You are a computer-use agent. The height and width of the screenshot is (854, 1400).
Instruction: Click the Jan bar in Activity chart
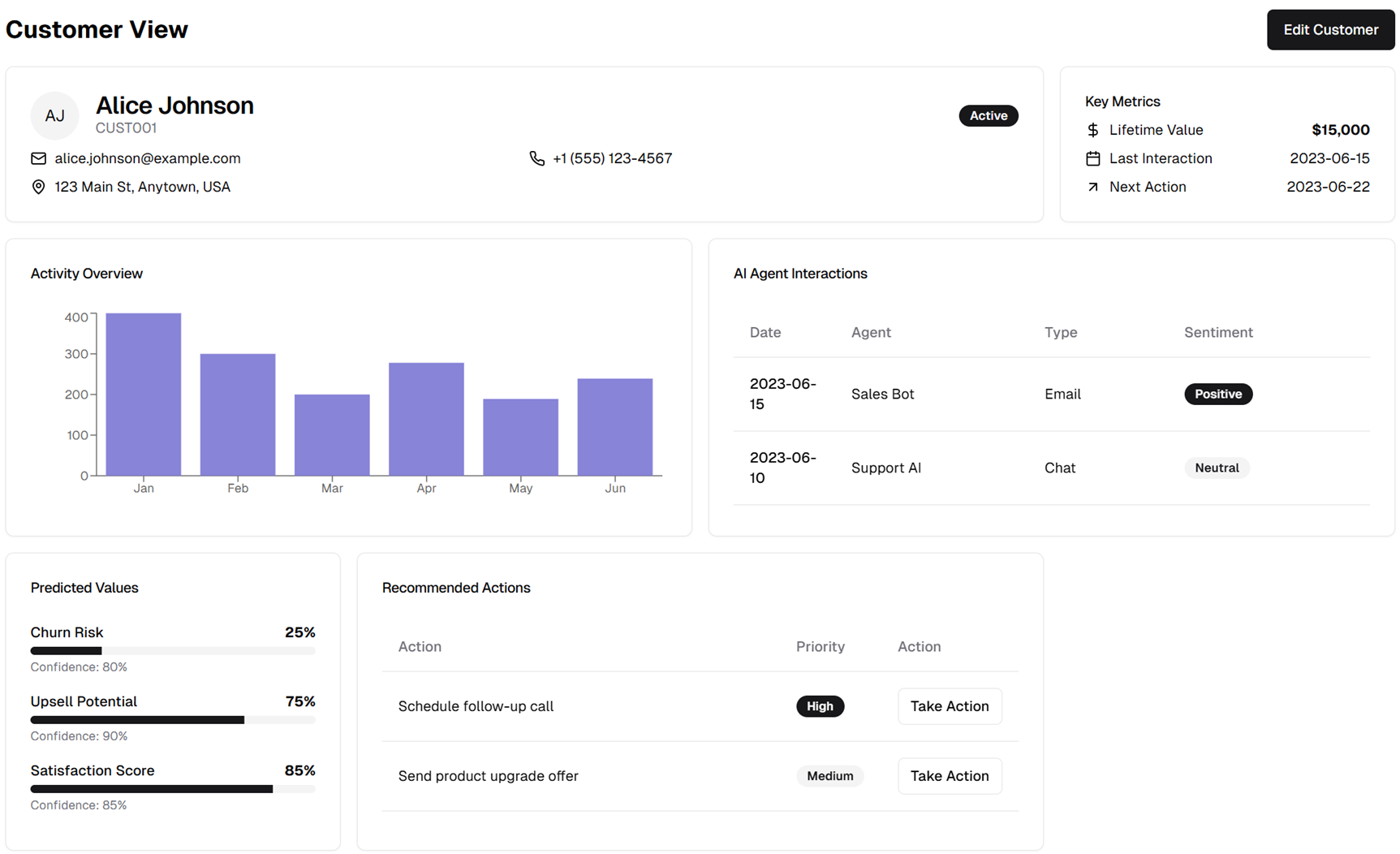[x=144, y=395]
